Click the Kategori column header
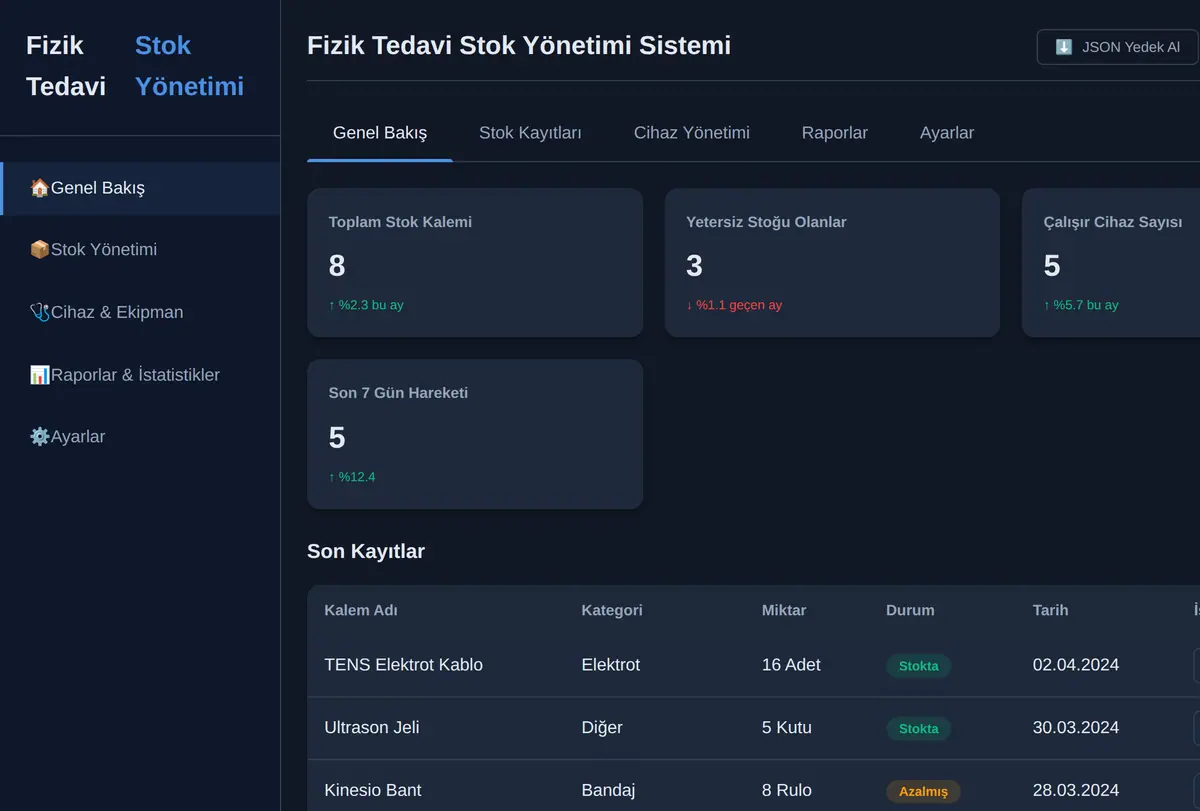Screen dimensions: 1200x811 [612, 610]
